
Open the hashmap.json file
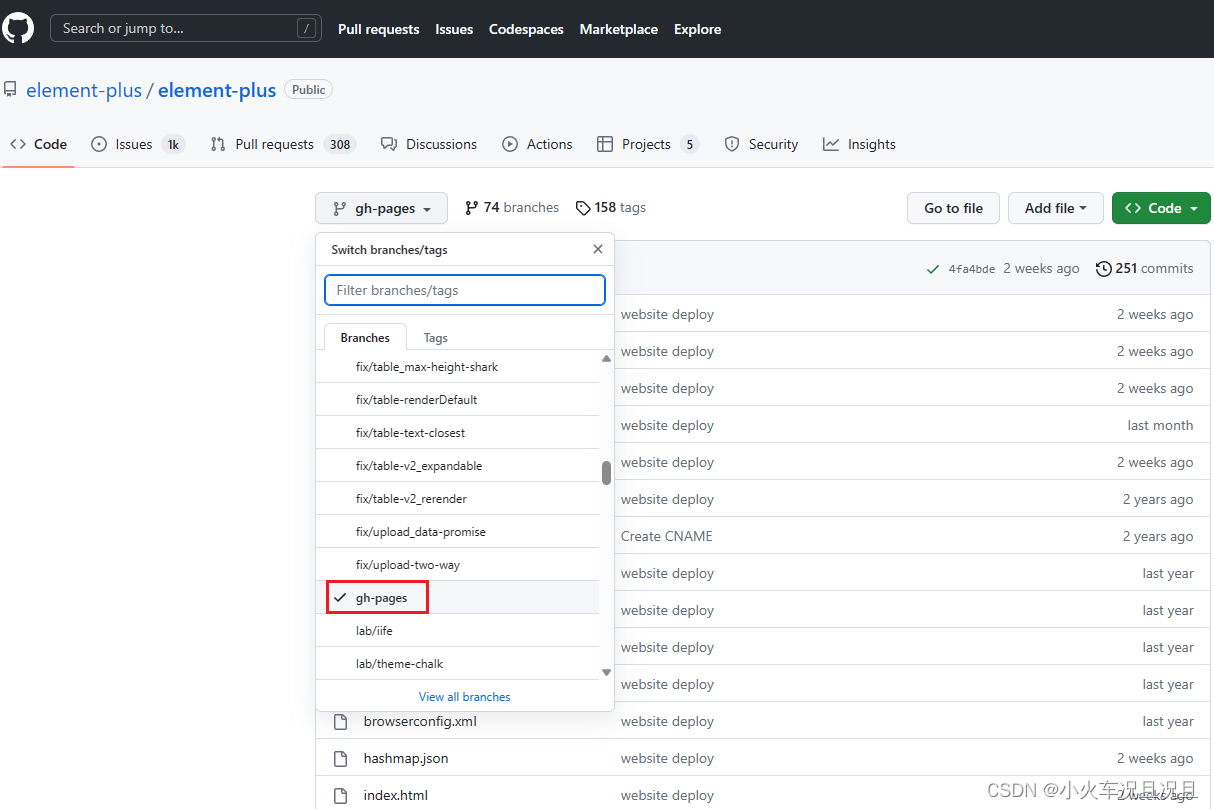point(406,758)
